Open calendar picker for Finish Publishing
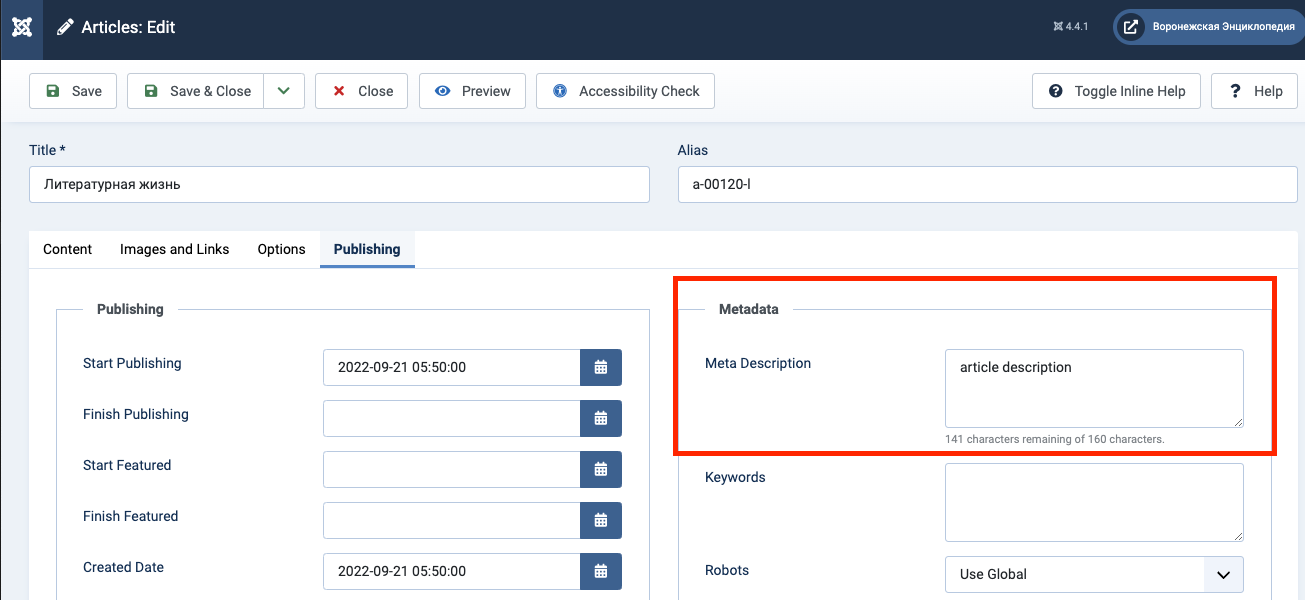The height and width of the screenshot is (600, 1305). point(601,418)
